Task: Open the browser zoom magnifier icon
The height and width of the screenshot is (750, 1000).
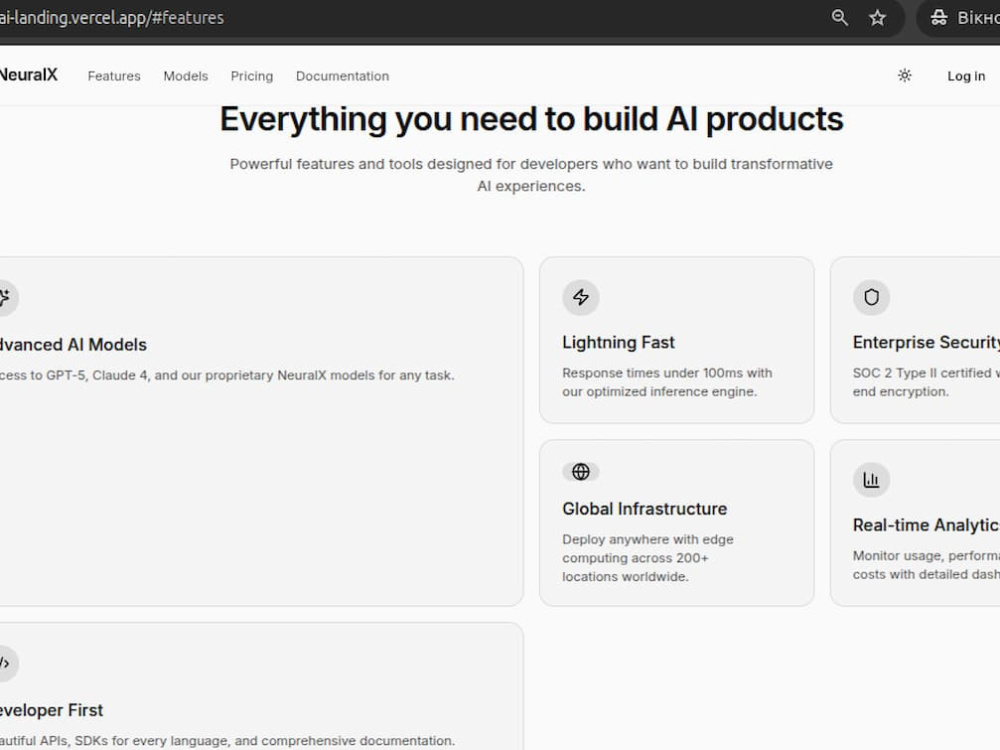Action: pyautogui.click(x=840, y=18)
